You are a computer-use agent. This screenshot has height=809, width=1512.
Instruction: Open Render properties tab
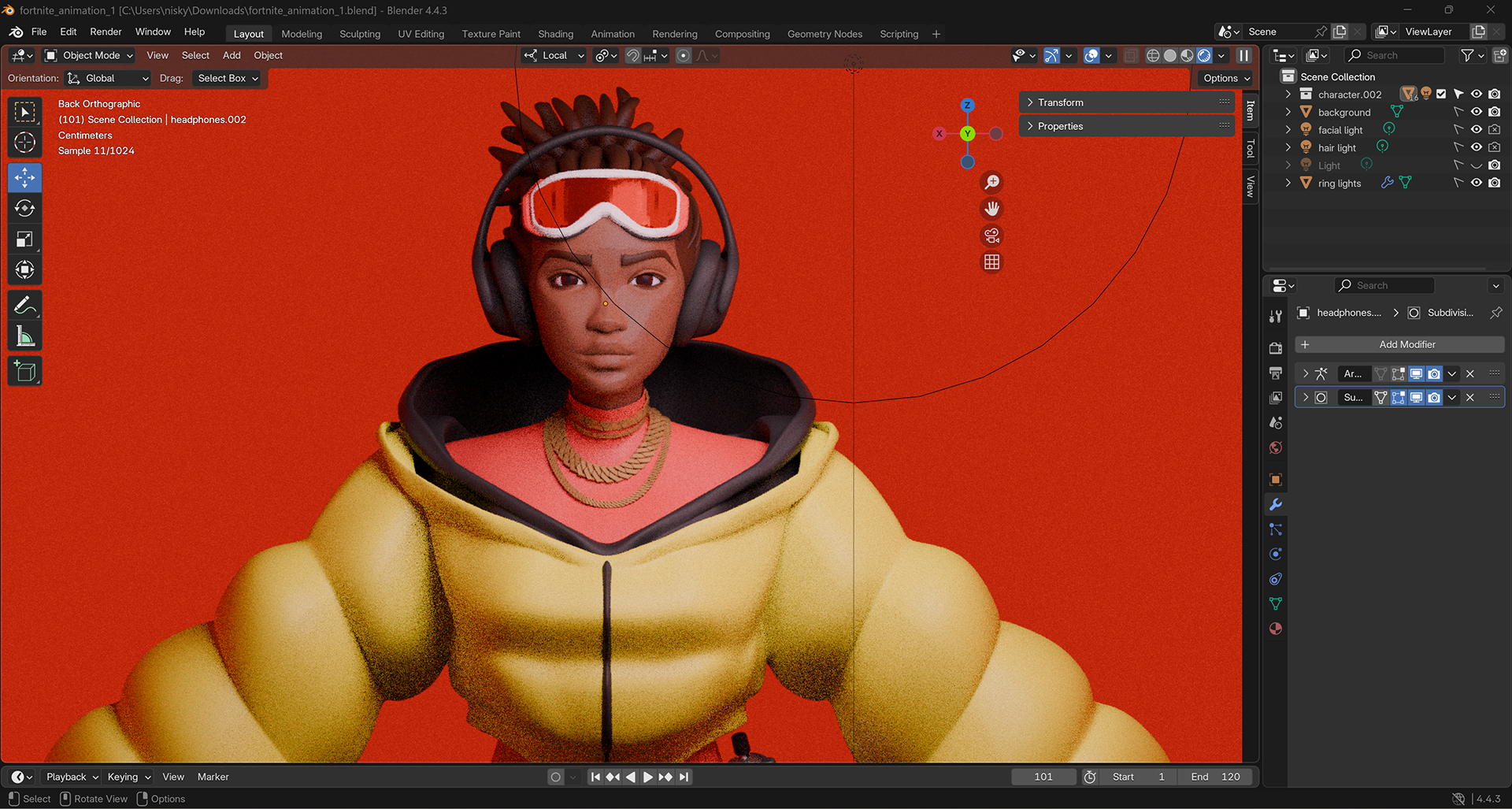(1276, 347)
